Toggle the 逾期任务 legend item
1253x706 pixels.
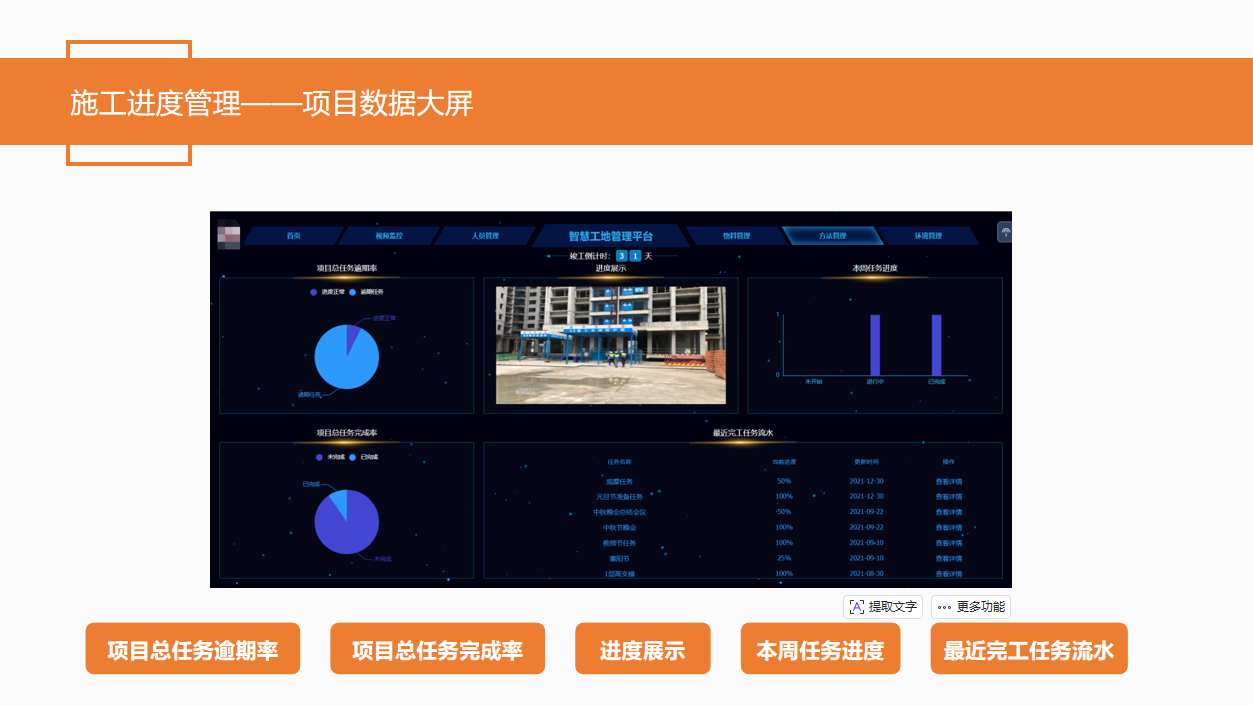[x=366, y=292]
